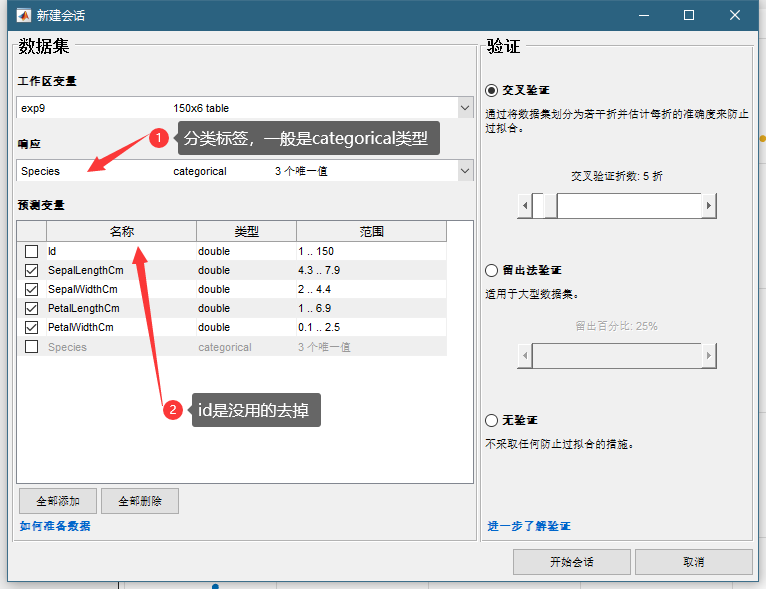Open the 如何准备数据 link

click(55, 526)
